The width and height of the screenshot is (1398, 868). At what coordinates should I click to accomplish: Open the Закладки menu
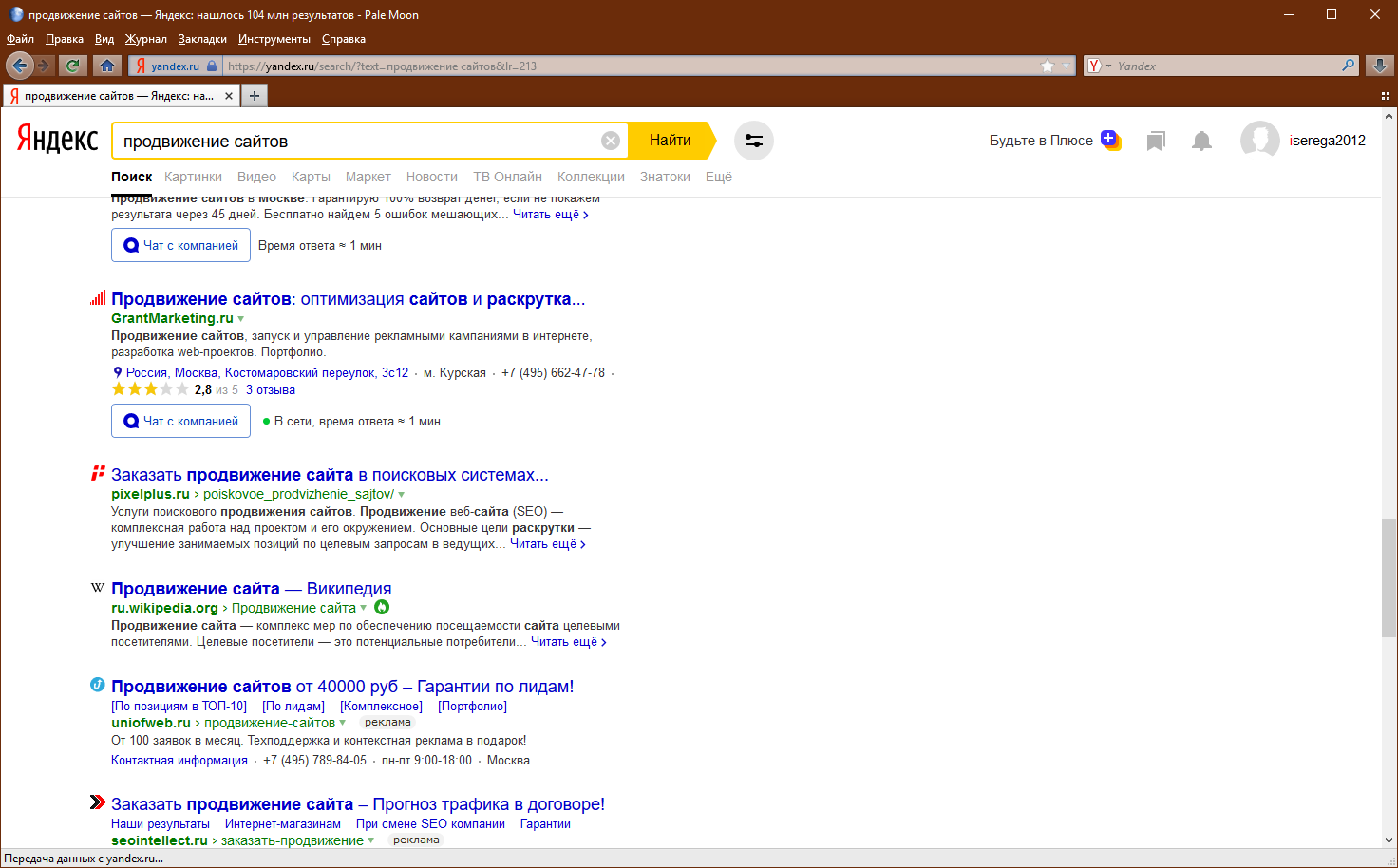[202, 39]
